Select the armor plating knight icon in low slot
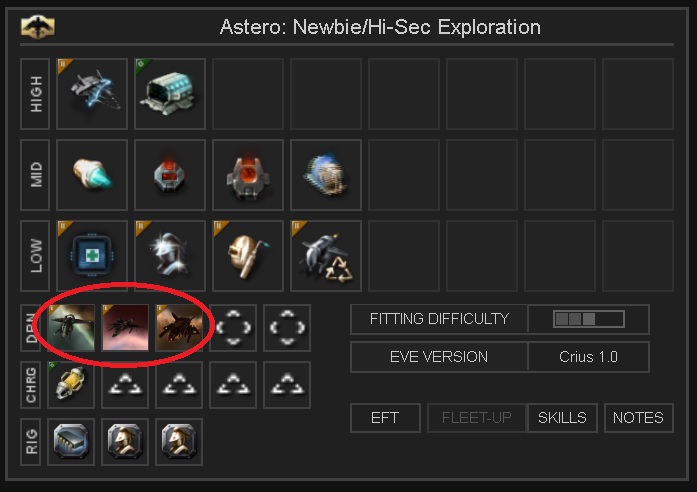Screen dimensions: 697x492 pyautogui.click(x=170, y=256)
